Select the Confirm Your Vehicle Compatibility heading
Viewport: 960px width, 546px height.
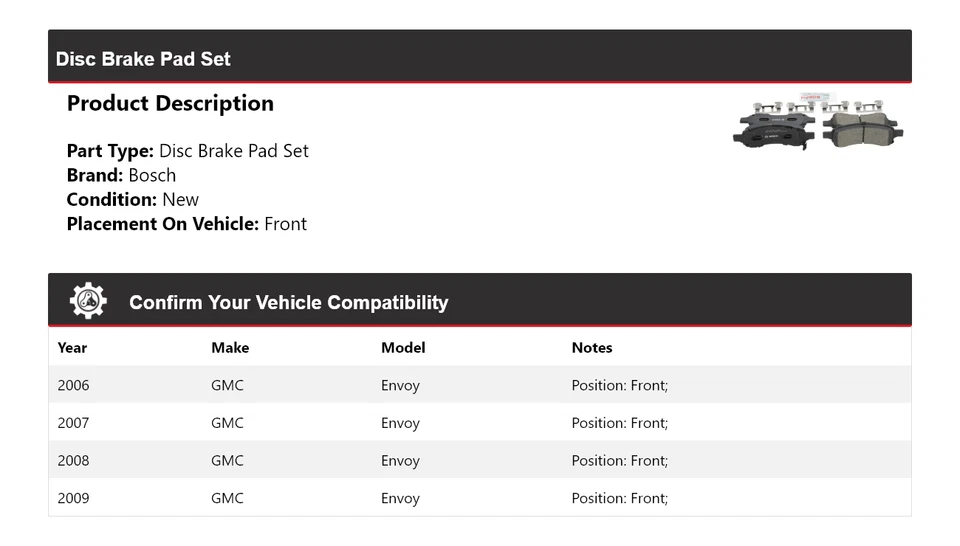point(288,303)
